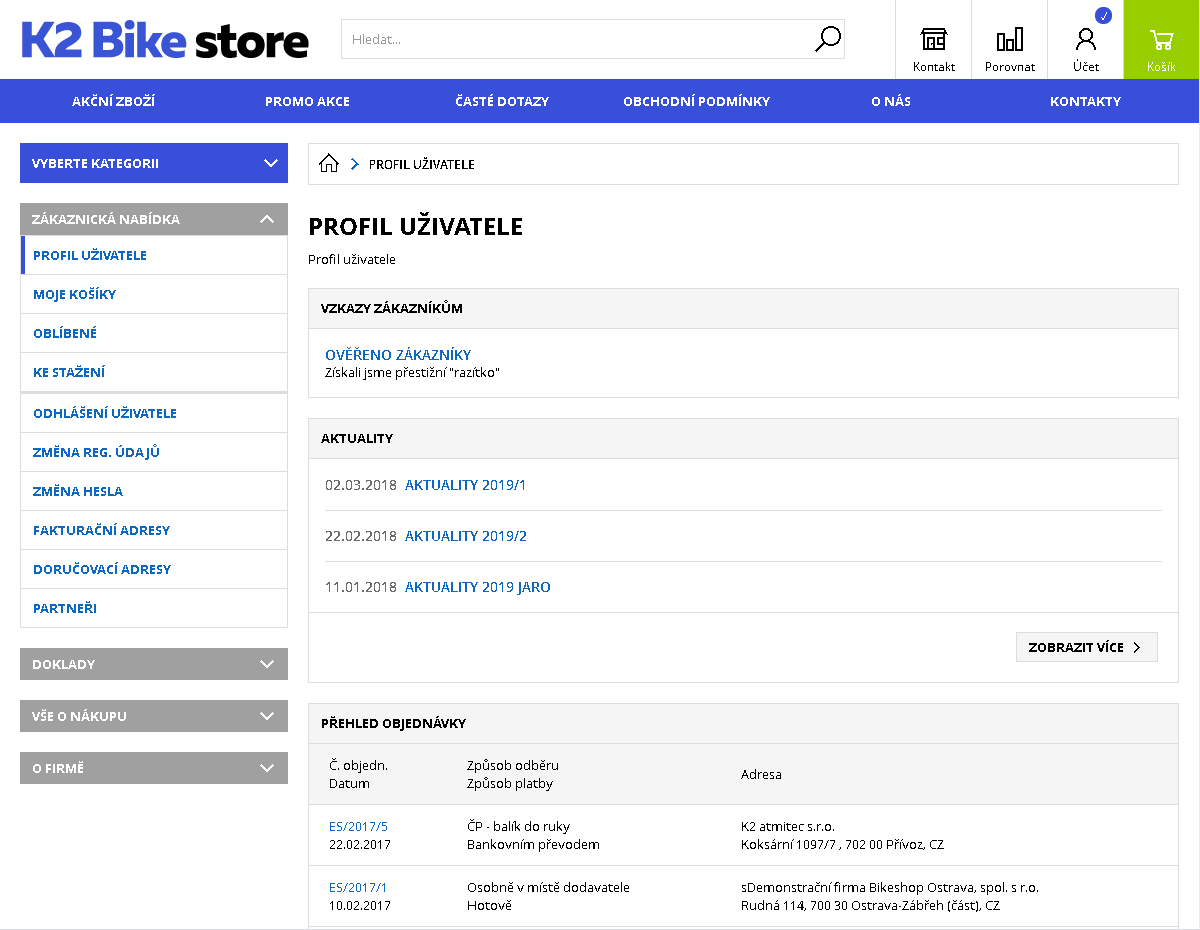Viewport: 1200px width, 930px height.
Task: Click the 'K2 atmitec s.r.o.' address cell
Action: click(x=788, y=827)
